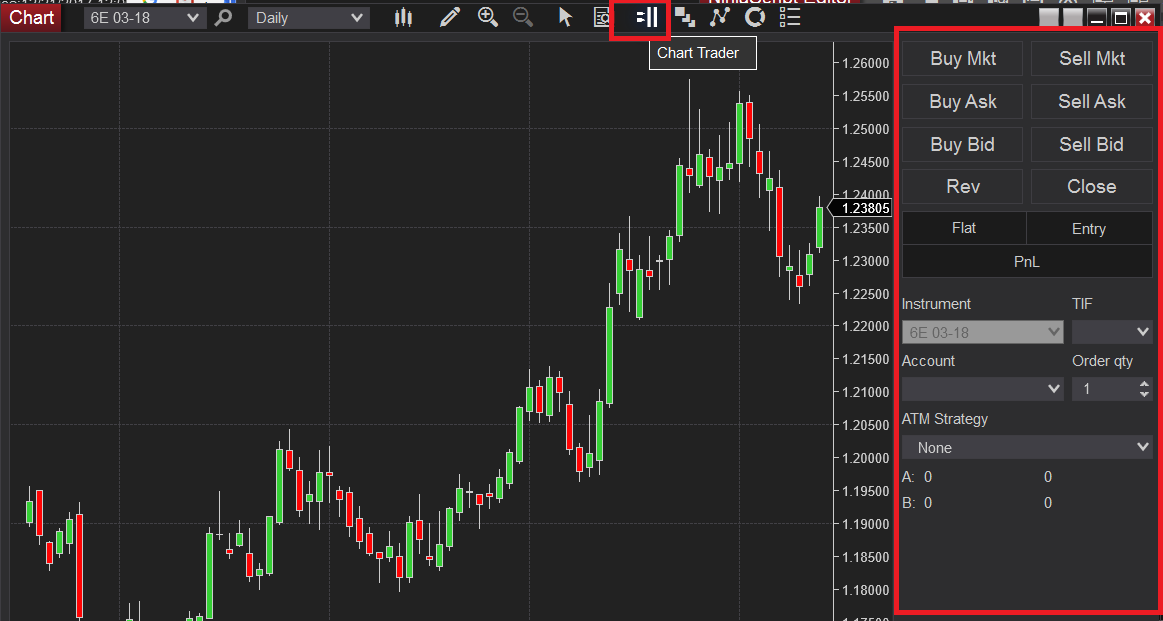Image resolution: width=1163 pixels, height=621 pixels.
Task: Click the 1.18000 price axis label
Action: 867,591
